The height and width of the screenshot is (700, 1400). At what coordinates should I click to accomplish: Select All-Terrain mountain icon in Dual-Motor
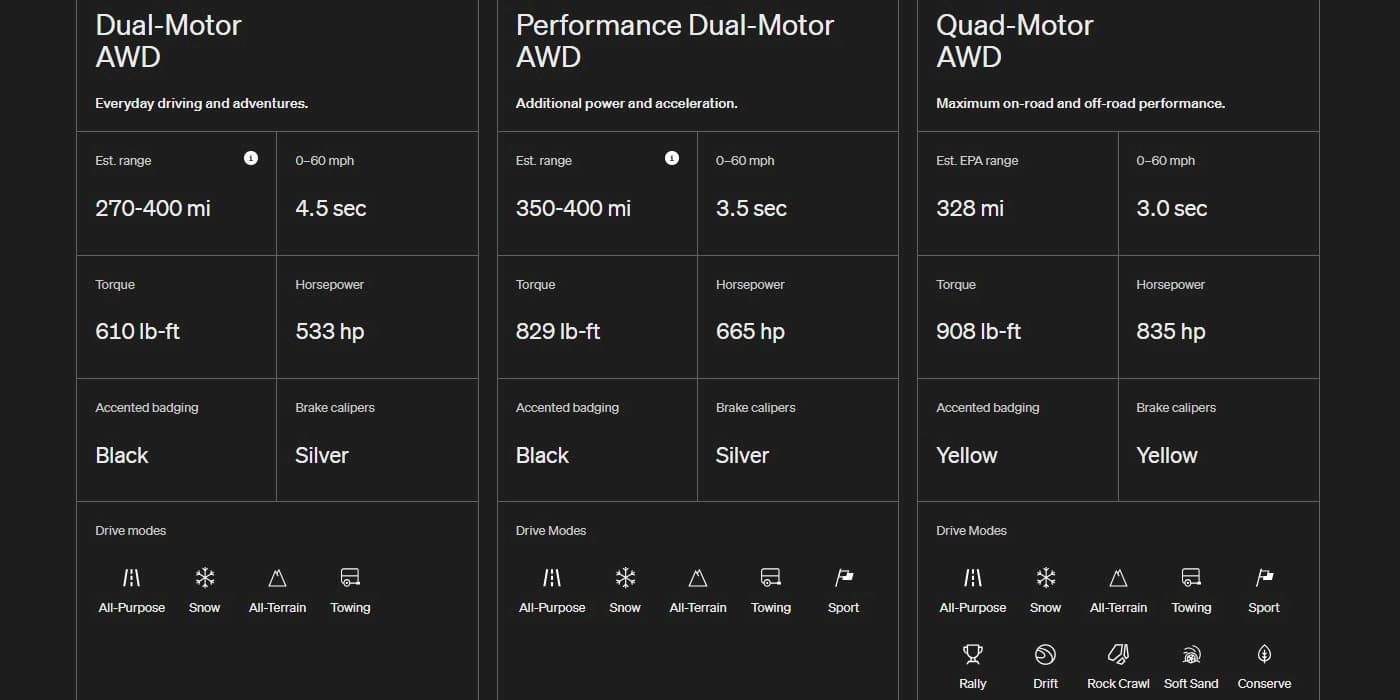pos(278,577)
